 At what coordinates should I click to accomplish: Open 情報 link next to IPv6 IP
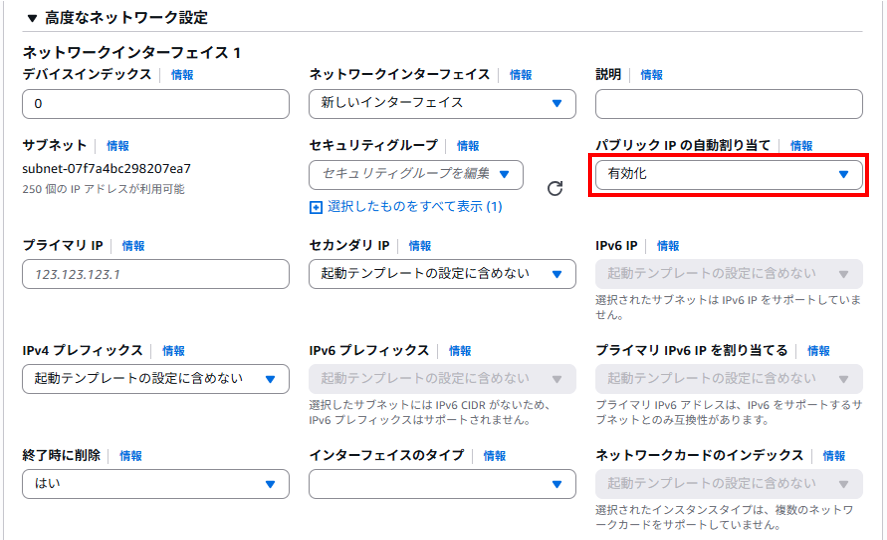coord(668,246)
